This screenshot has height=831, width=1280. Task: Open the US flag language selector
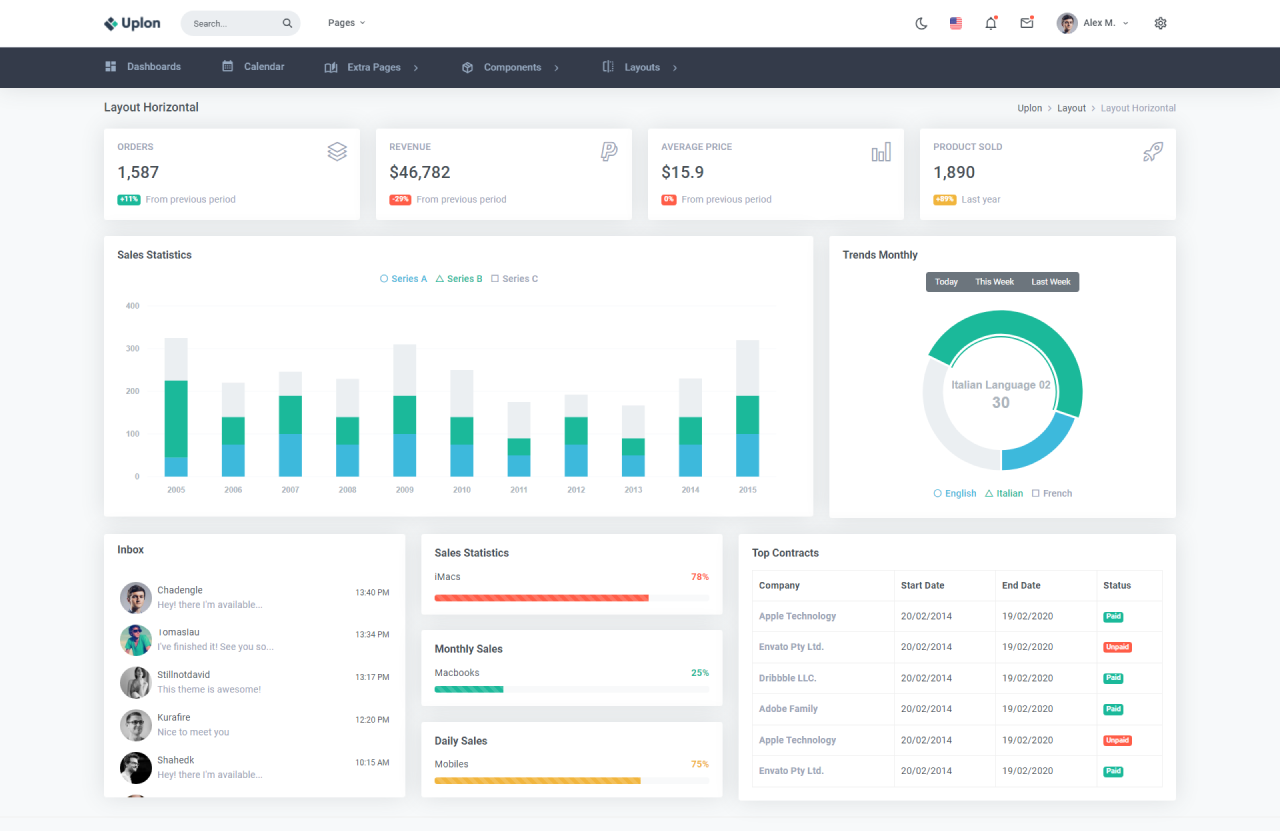point(956,23)
